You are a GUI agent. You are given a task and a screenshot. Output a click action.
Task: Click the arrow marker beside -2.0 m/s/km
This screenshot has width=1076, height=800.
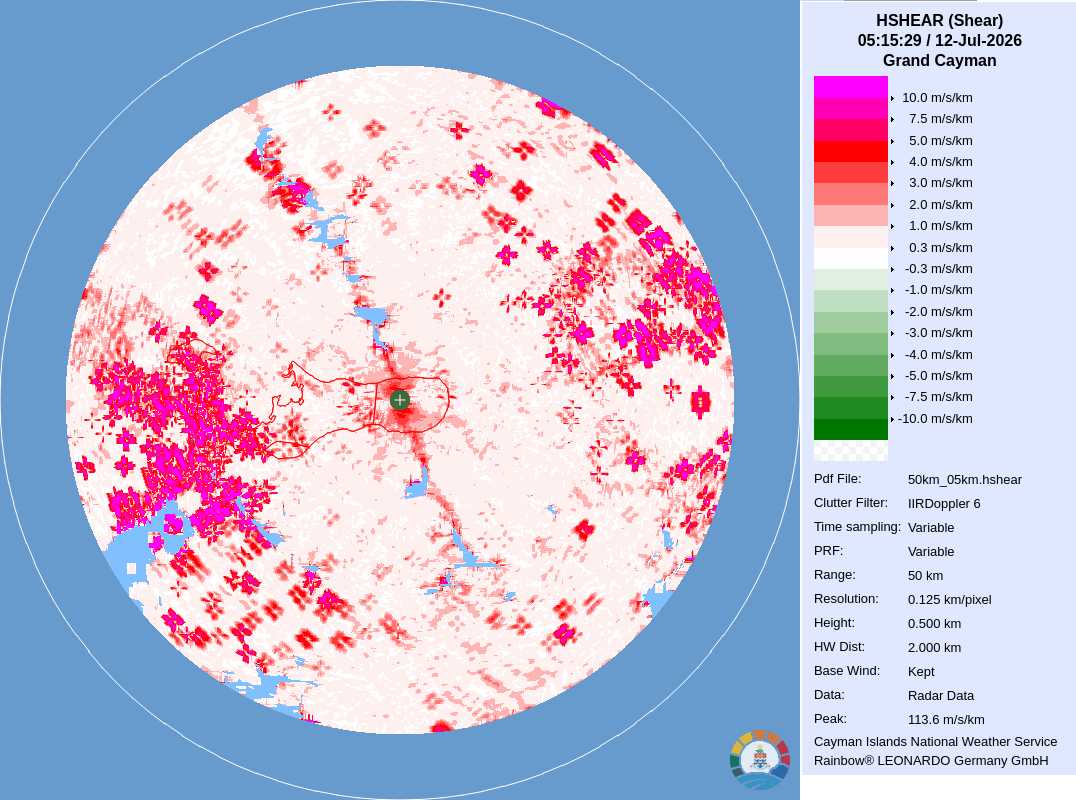pyautogui.click(x=892, y=312)
